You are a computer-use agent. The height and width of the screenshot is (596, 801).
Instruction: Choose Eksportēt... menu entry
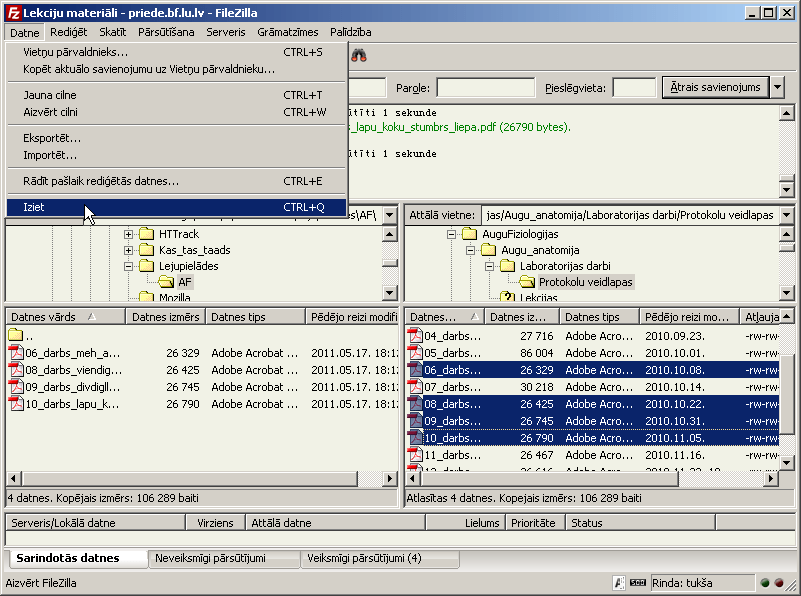point(177,138)
